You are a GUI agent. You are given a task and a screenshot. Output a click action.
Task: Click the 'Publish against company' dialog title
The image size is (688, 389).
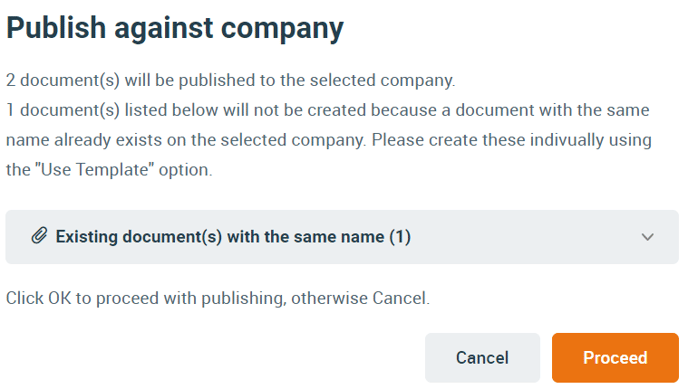[x=175, y=28]
